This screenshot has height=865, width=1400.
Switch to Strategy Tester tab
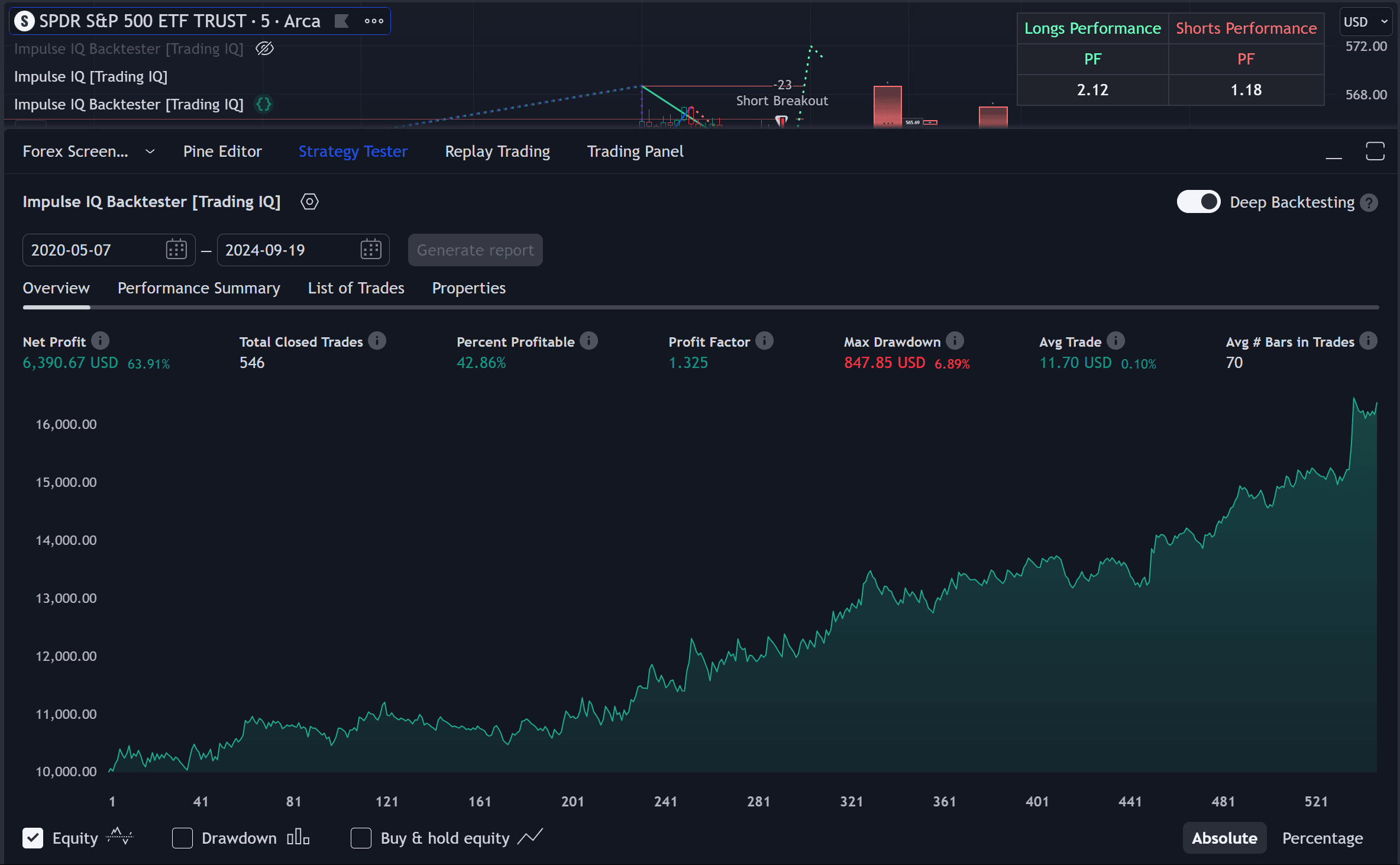click(353, 151)
